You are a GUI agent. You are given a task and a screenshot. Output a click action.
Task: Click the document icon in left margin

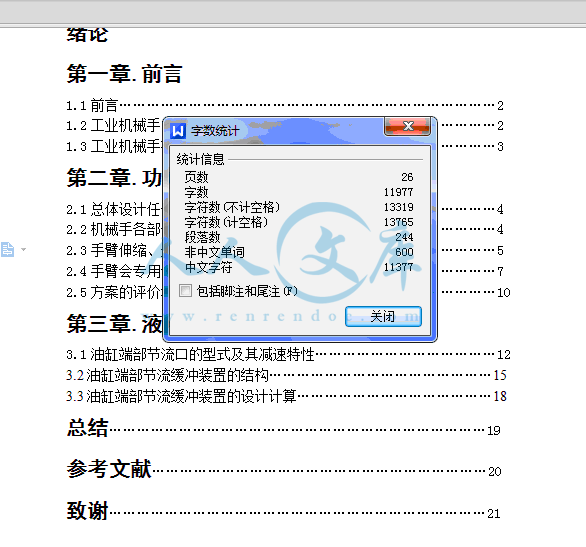click(7, 249)
